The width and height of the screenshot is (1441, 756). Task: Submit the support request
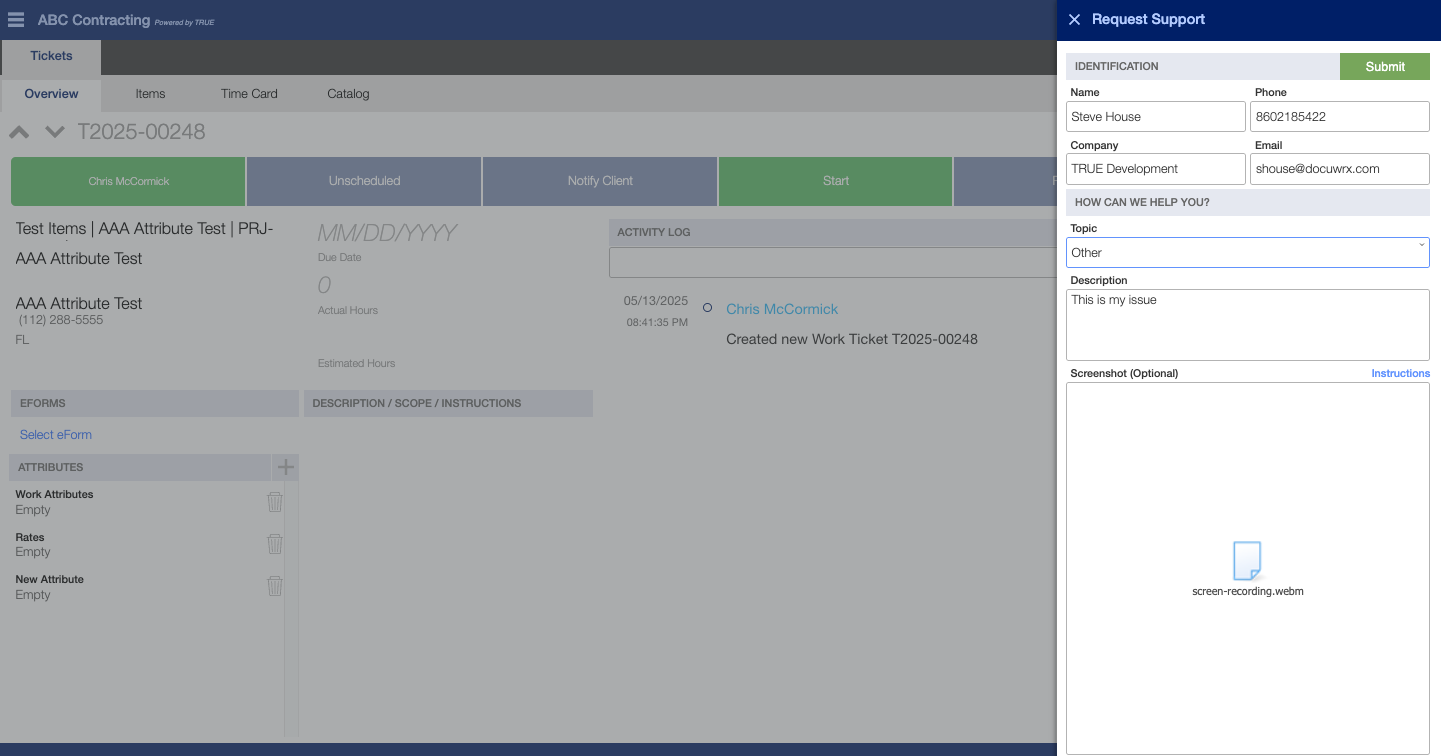click(x=1385, y=66)
